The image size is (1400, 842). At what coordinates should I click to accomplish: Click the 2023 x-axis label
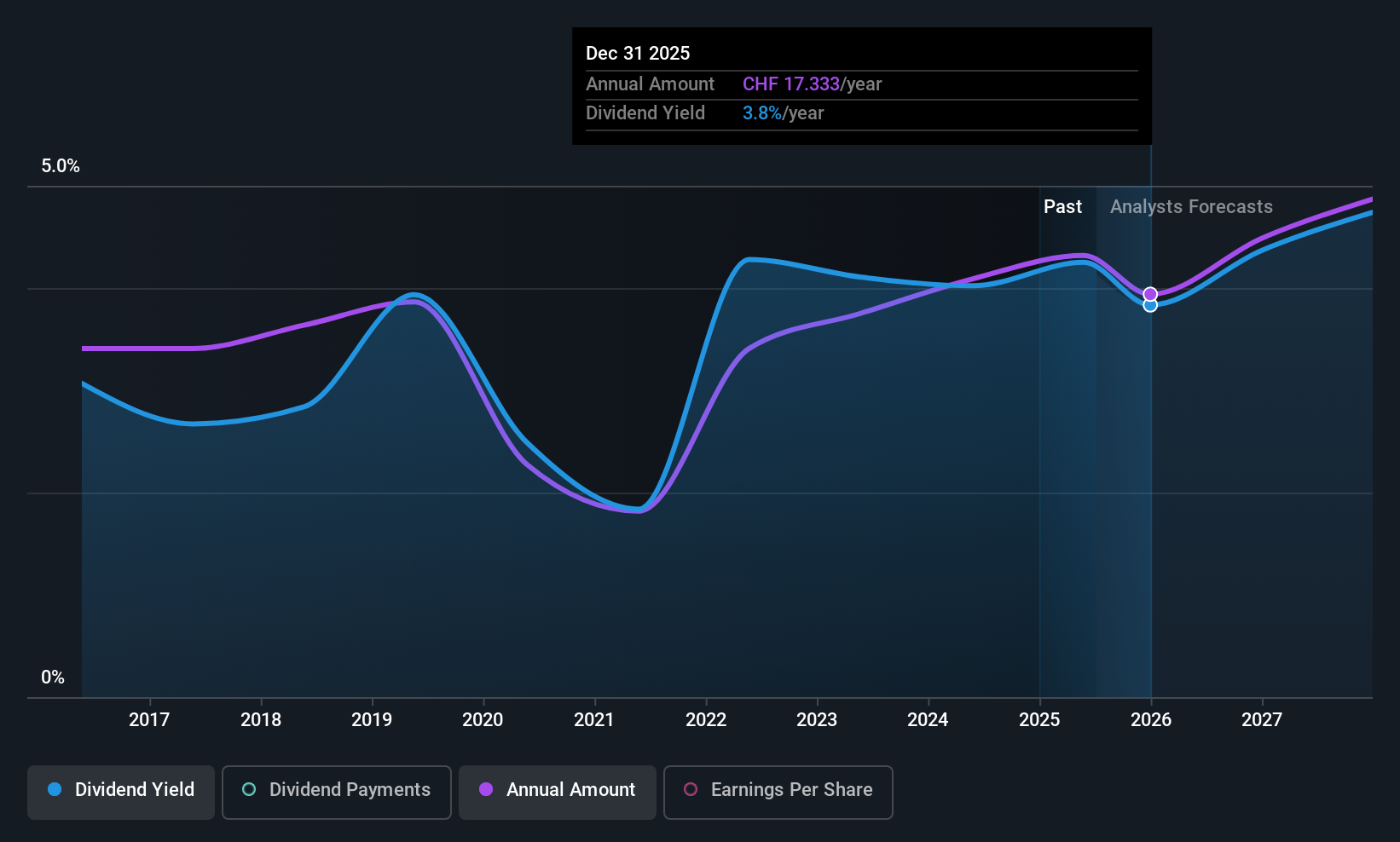(817, 720)
